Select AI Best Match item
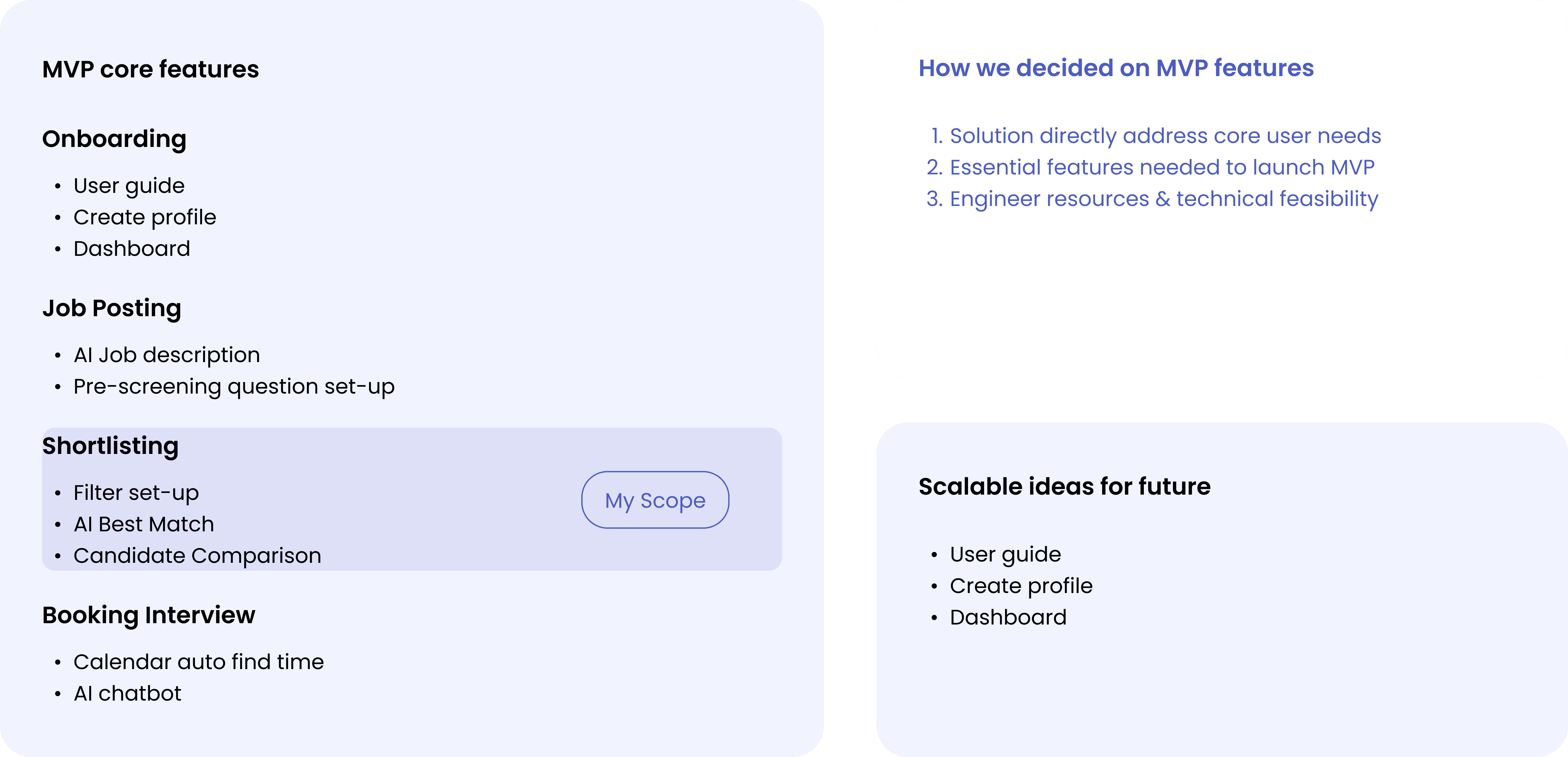Screen dimensions: 1568x757 [x=144, y=524]
